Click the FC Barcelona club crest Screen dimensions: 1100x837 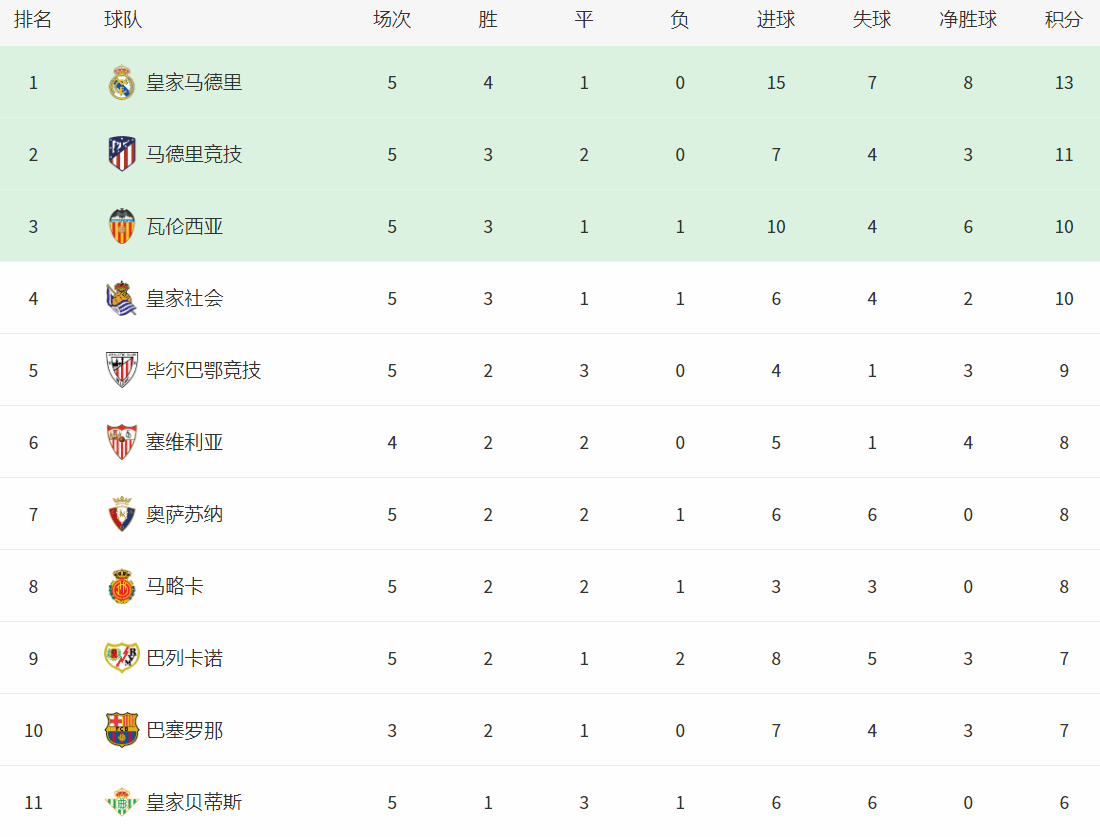pos(121,730)
